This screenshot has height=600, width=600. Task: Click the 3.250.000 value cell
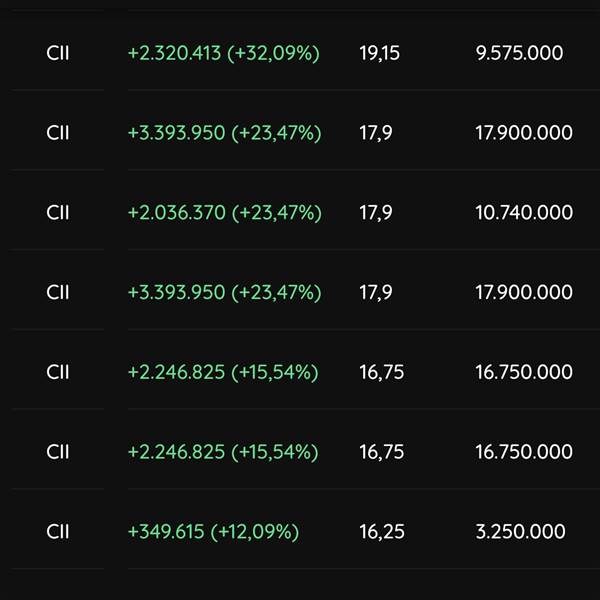click(x=520, y=532)
